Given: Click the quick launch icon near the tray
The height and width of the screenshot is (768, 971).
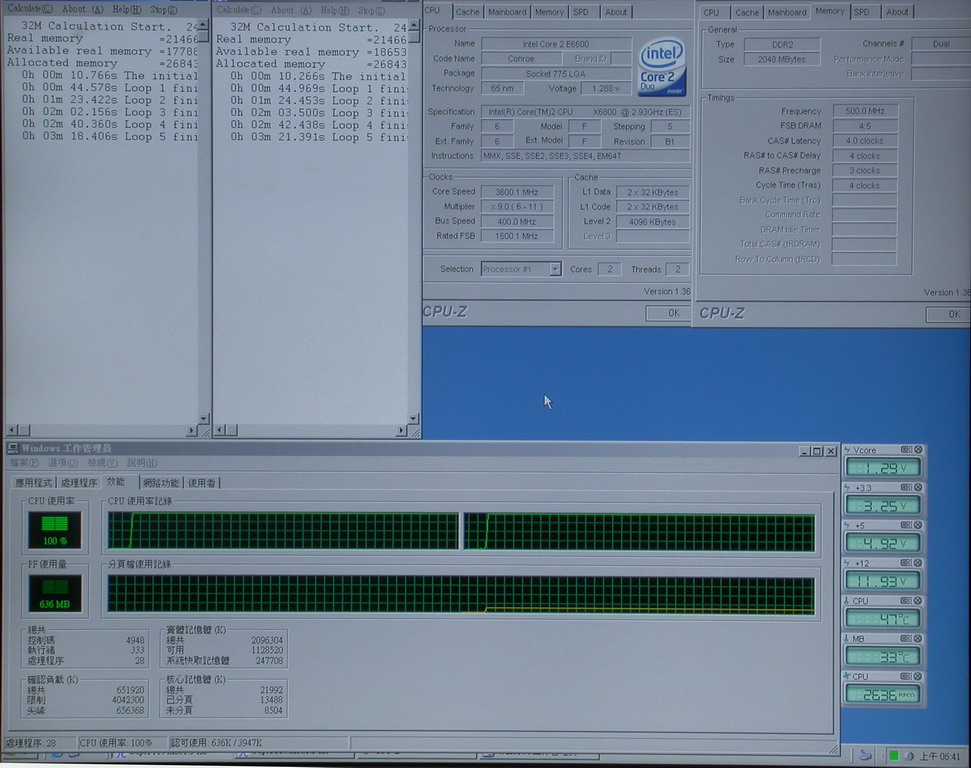Looking at the screenshot, I should 865,756.
